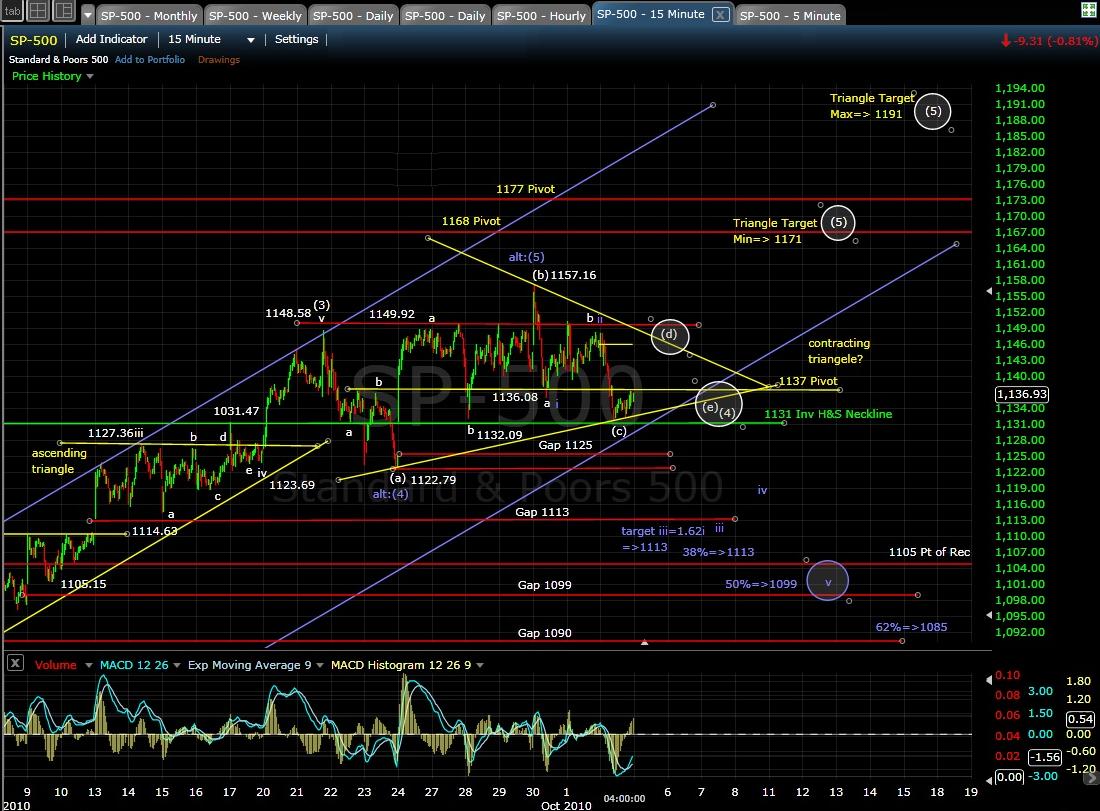Click the '1105 Pt of Rec' annotation

(x=930, y=552)
